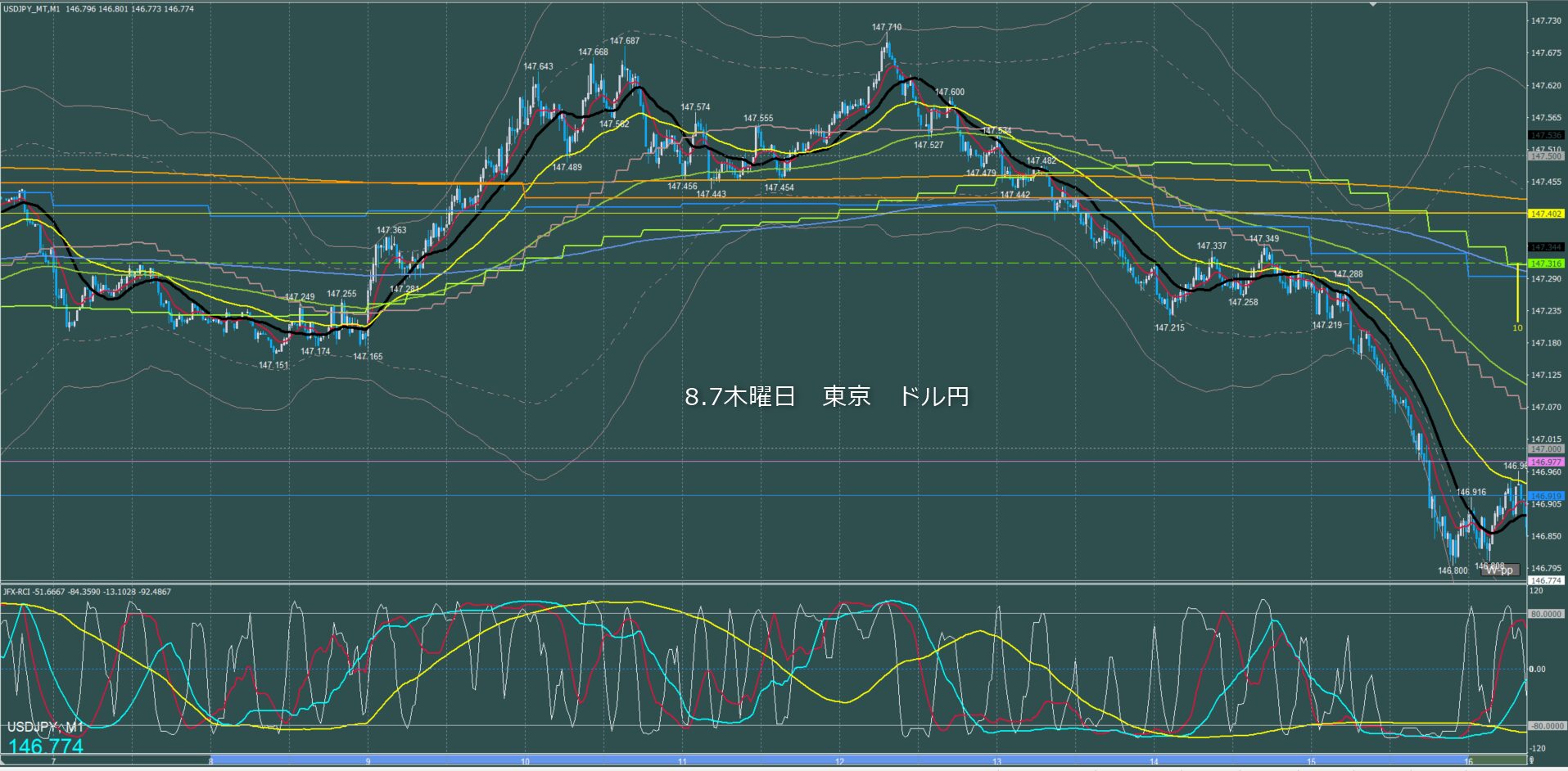Viewport: 1568px width, 771px height.
Task: Click the 147.349 swing high label
Action: pyautogui.click(x=1264, y=240)
